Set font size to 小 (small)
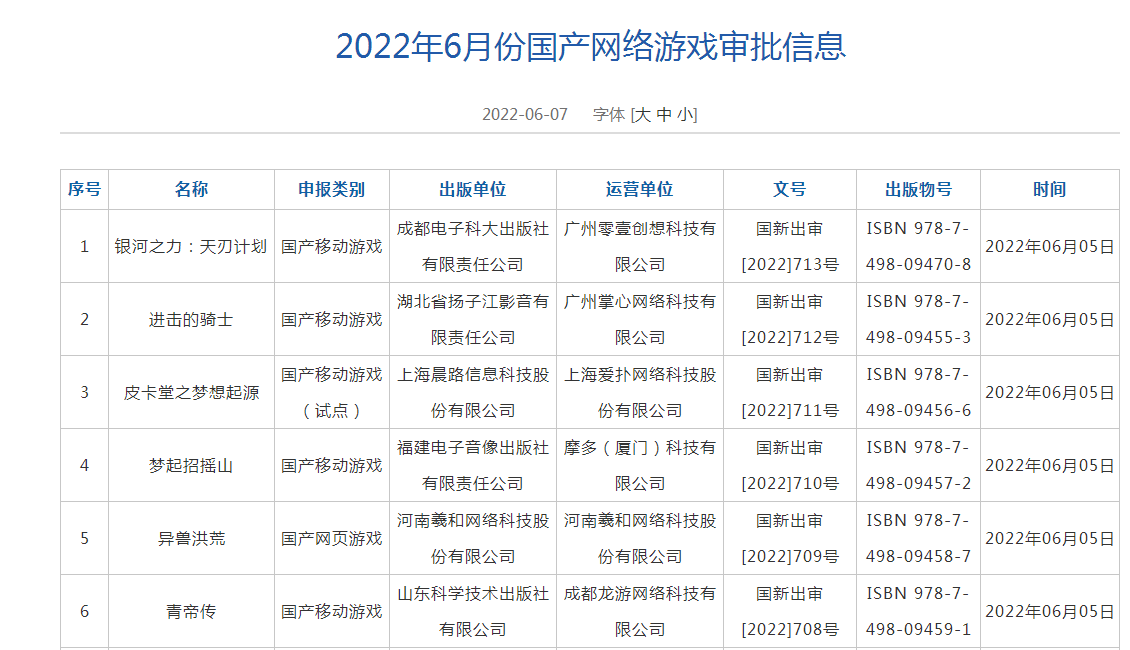1130x650 pixels. click(x=685, y=114)
